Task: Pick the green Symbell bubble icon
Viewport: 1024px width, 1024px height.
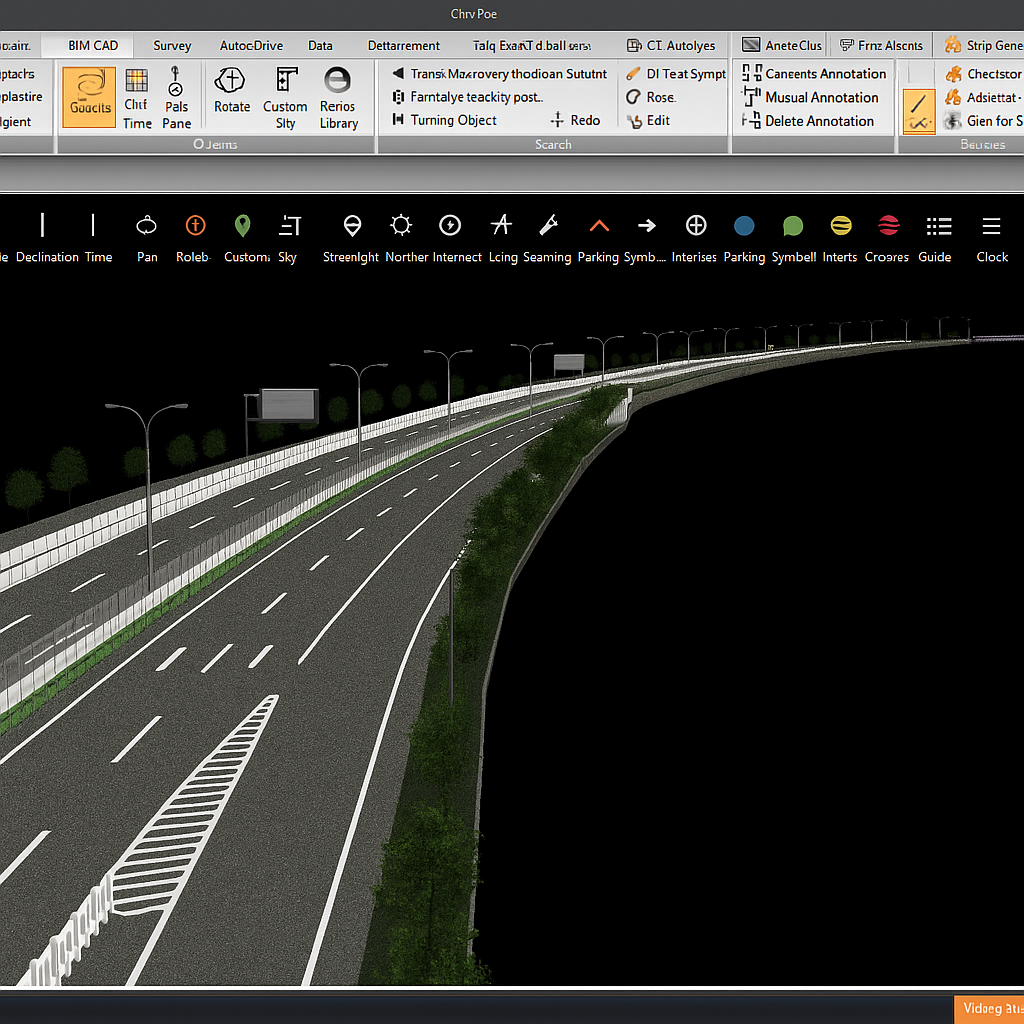Action: pyautogui.click(x=793, y=226)
